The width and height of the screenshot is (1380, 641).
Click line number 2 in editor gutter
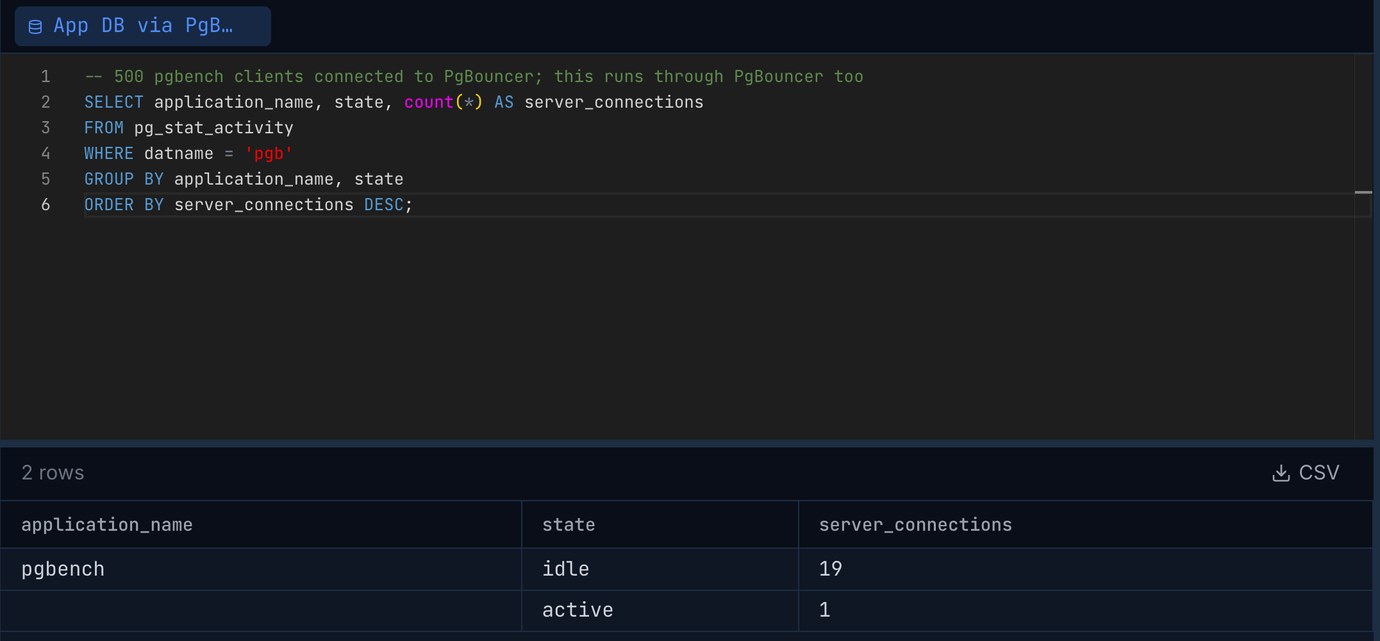click(45, 102)
